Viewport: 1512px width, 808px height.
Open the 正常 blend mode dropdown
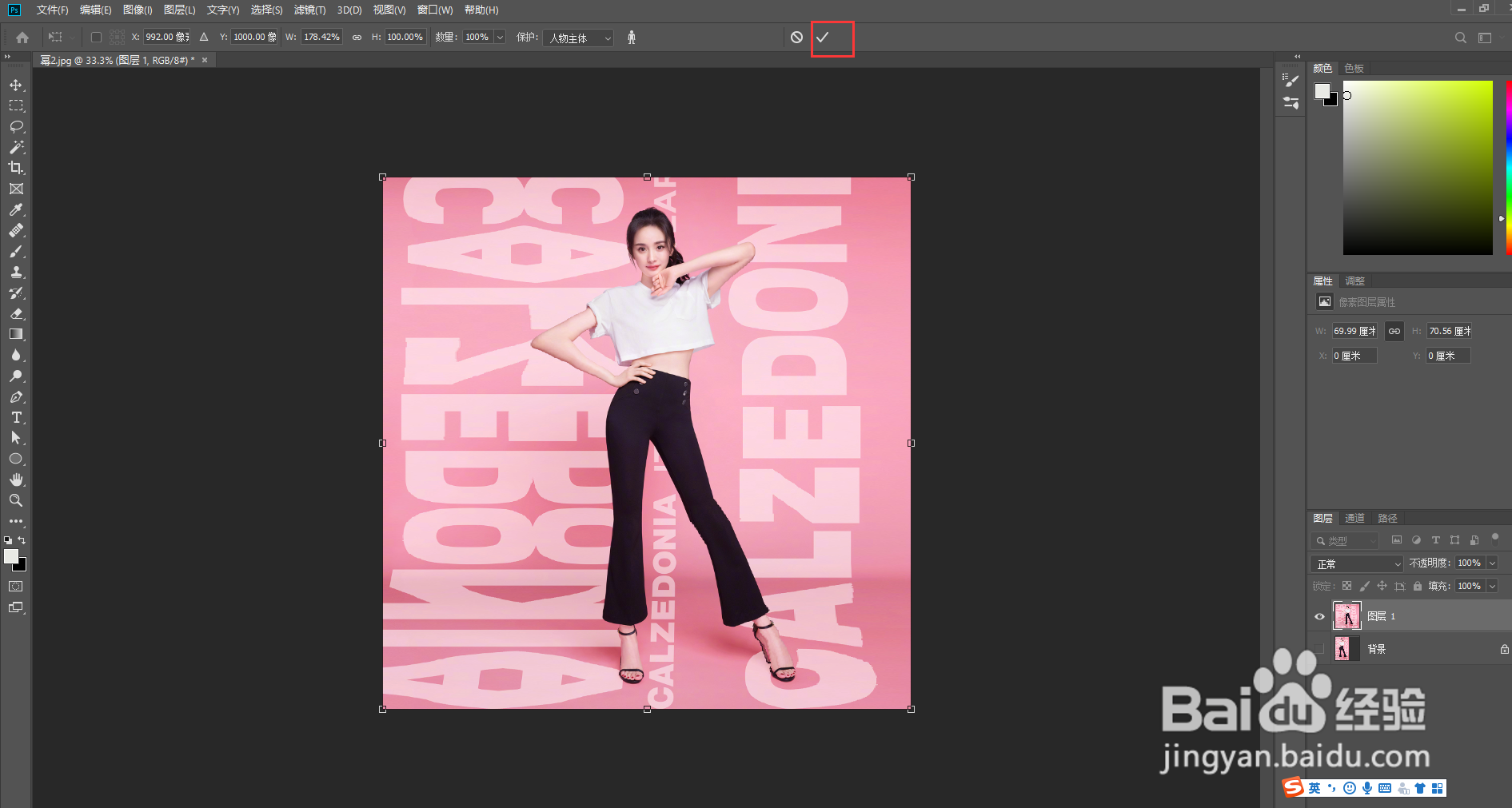1357,564
